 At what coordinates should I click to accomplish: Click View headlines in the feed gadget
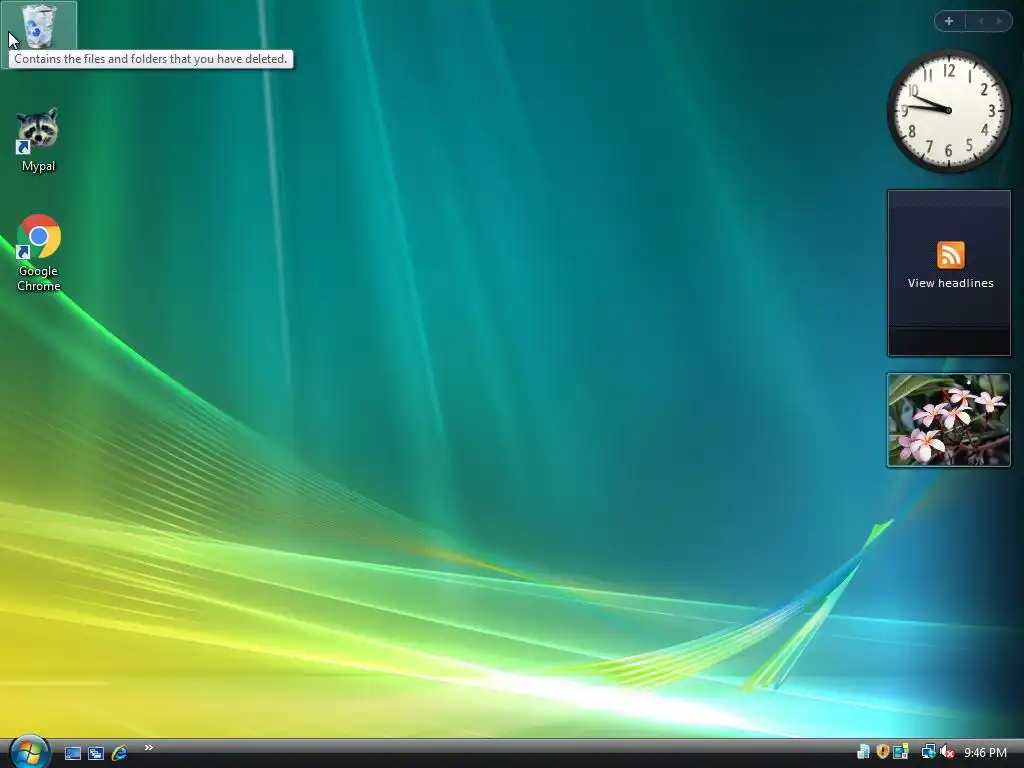coord(950,283)
